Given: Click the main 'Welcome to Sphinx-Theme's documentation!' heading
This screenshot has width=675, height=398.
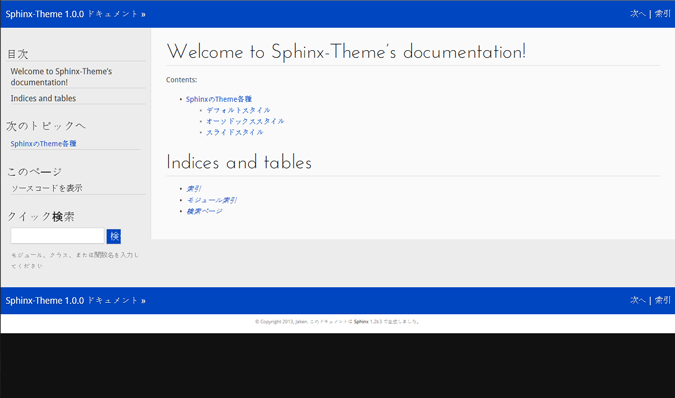Looking at the screenshot, I should pyautogui.click(x=346, y=52).
